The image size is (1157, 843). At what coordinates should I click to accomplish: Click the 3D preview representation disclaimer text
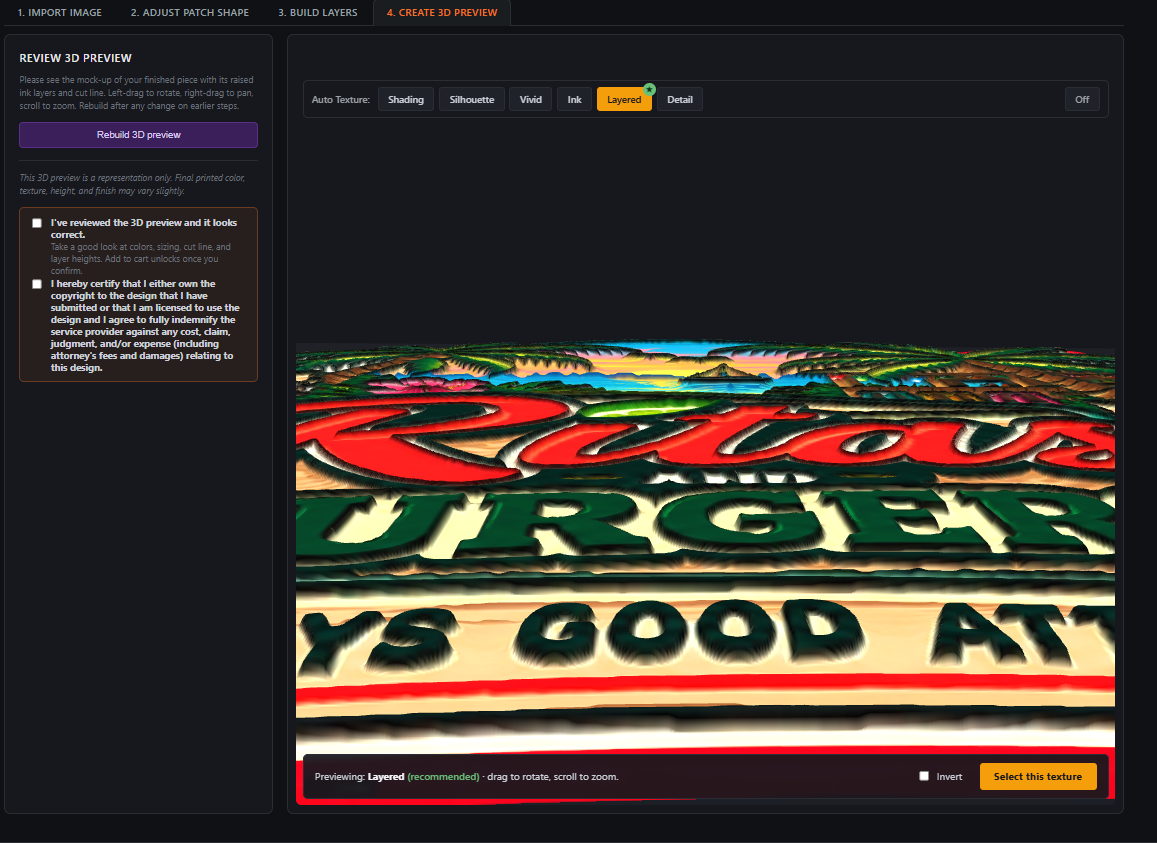(x=132, y=185)
